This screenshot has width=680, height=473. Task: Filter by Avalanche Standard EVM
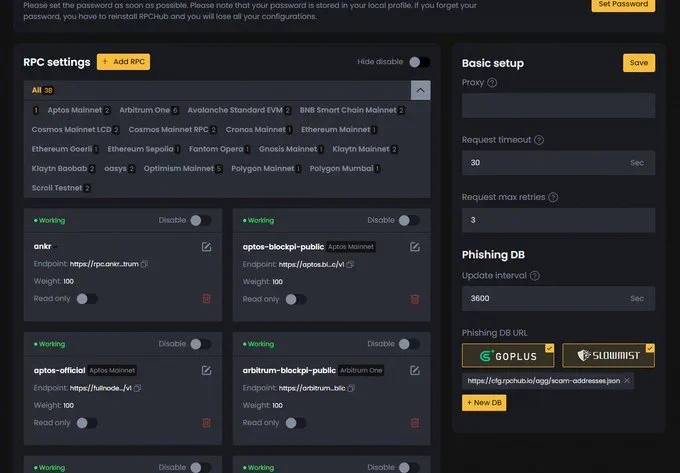coord(239,110)
